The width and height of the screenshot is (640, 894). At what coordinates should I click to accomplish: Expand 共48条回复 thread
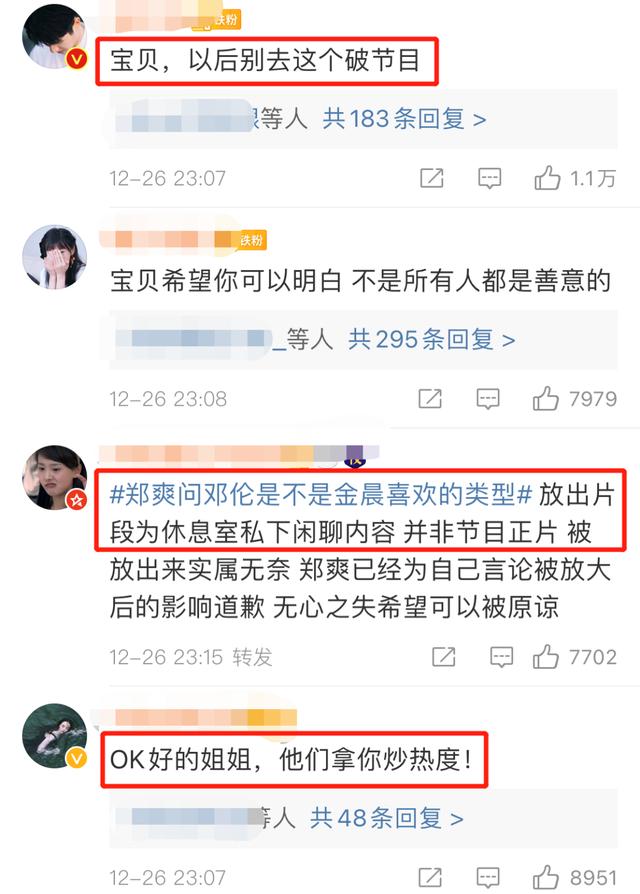pyautogui.click(x=386, y=819)
